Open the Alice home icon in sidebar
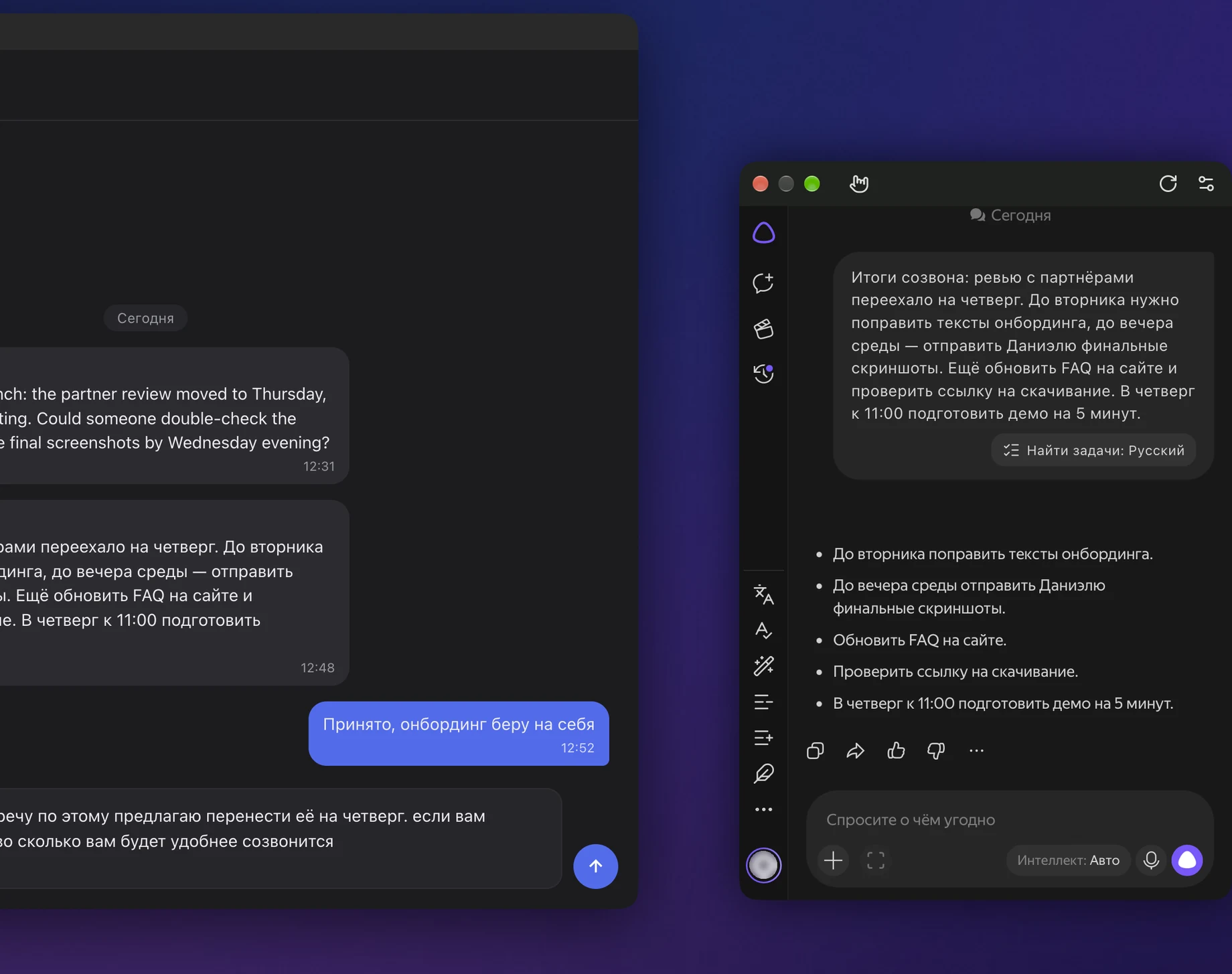This screenshot has width=1232, height=974. [763, 233]
